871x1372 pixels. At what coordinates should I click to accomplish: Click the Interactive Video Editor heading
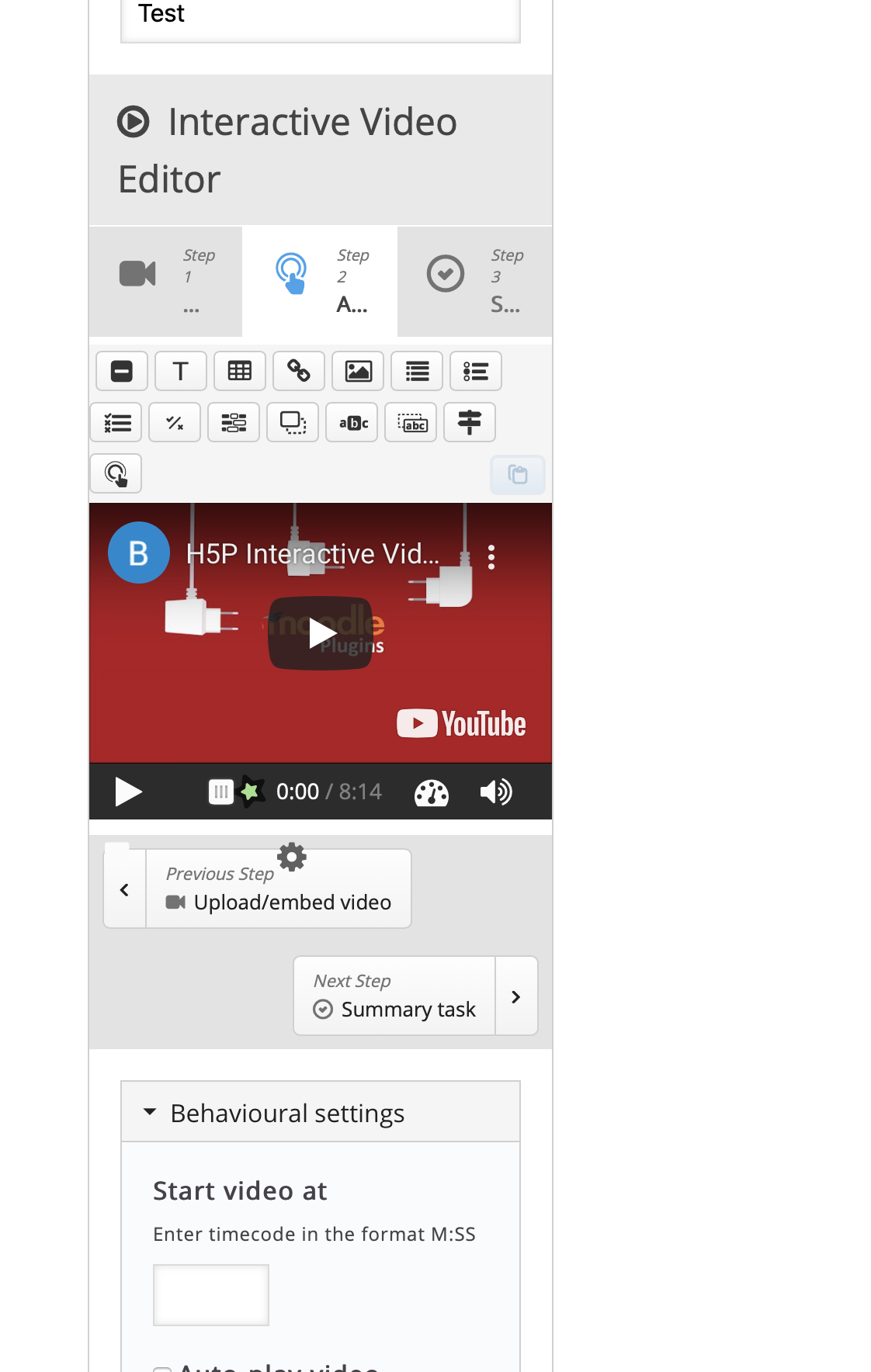288,151
